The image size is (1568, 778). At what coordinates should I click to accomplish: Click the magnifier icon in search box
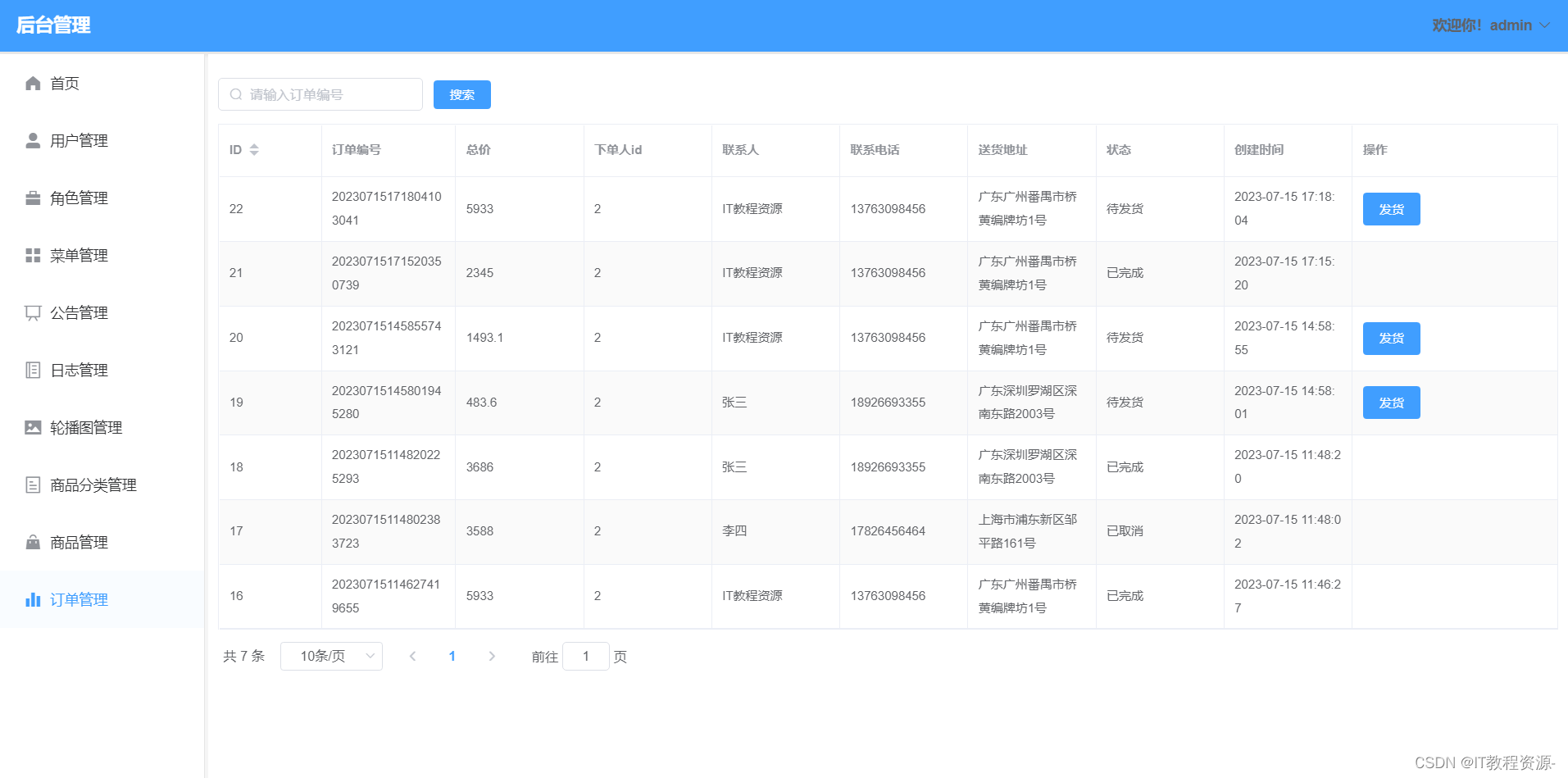[236, 95]
